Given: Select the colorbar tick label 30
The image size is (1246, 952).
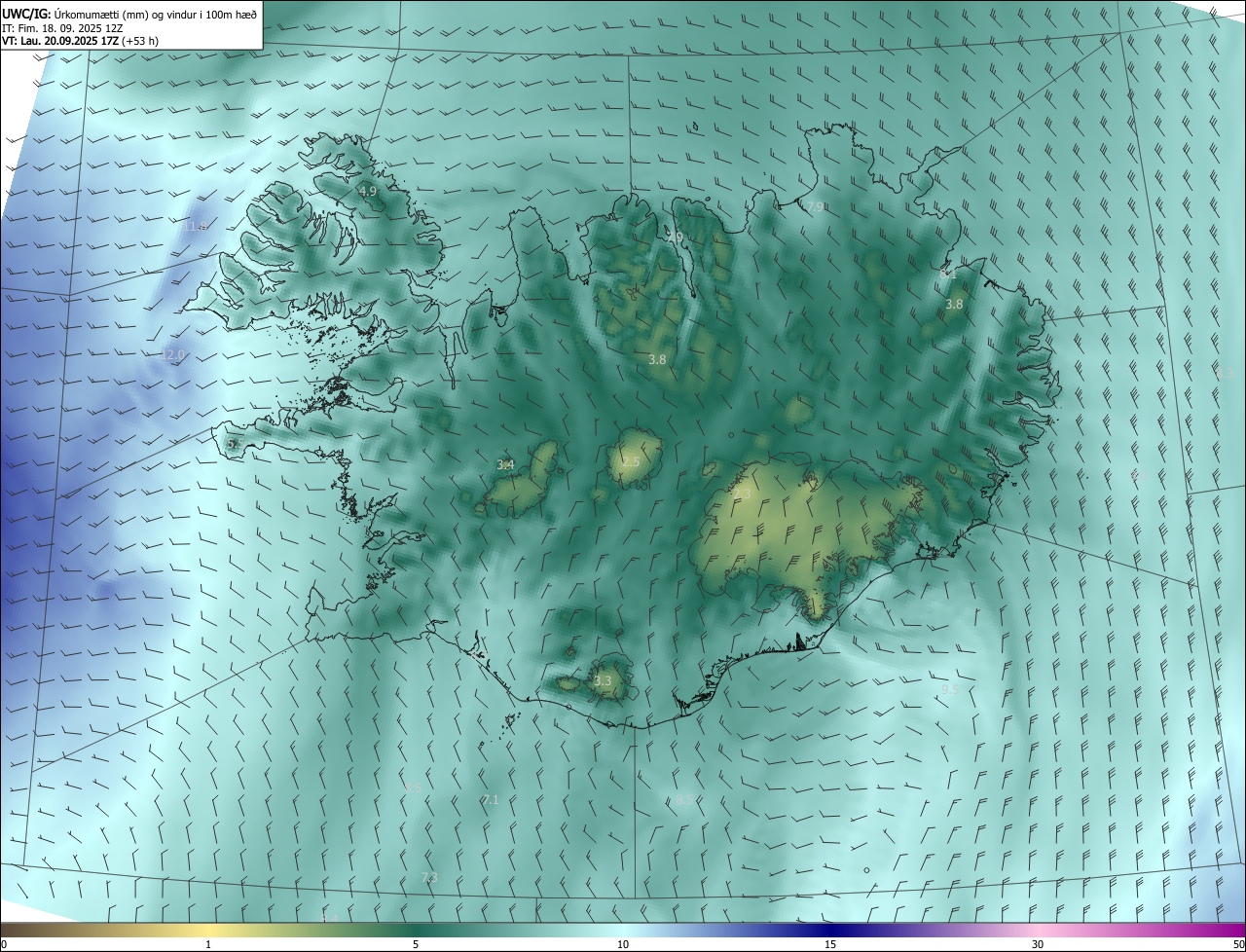Looking at the screenshot, I should 1038,944.
